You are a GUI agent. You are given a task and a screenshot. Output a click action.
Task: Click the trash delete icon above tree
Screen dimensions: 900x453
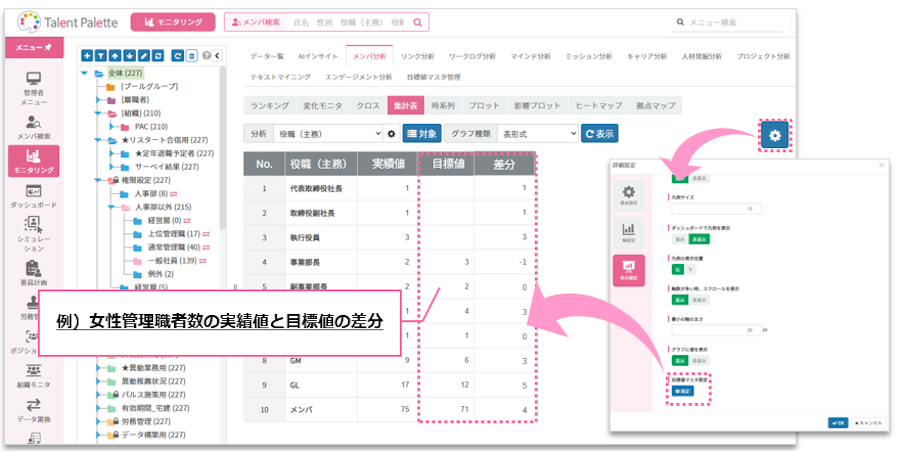click(192, 56)
